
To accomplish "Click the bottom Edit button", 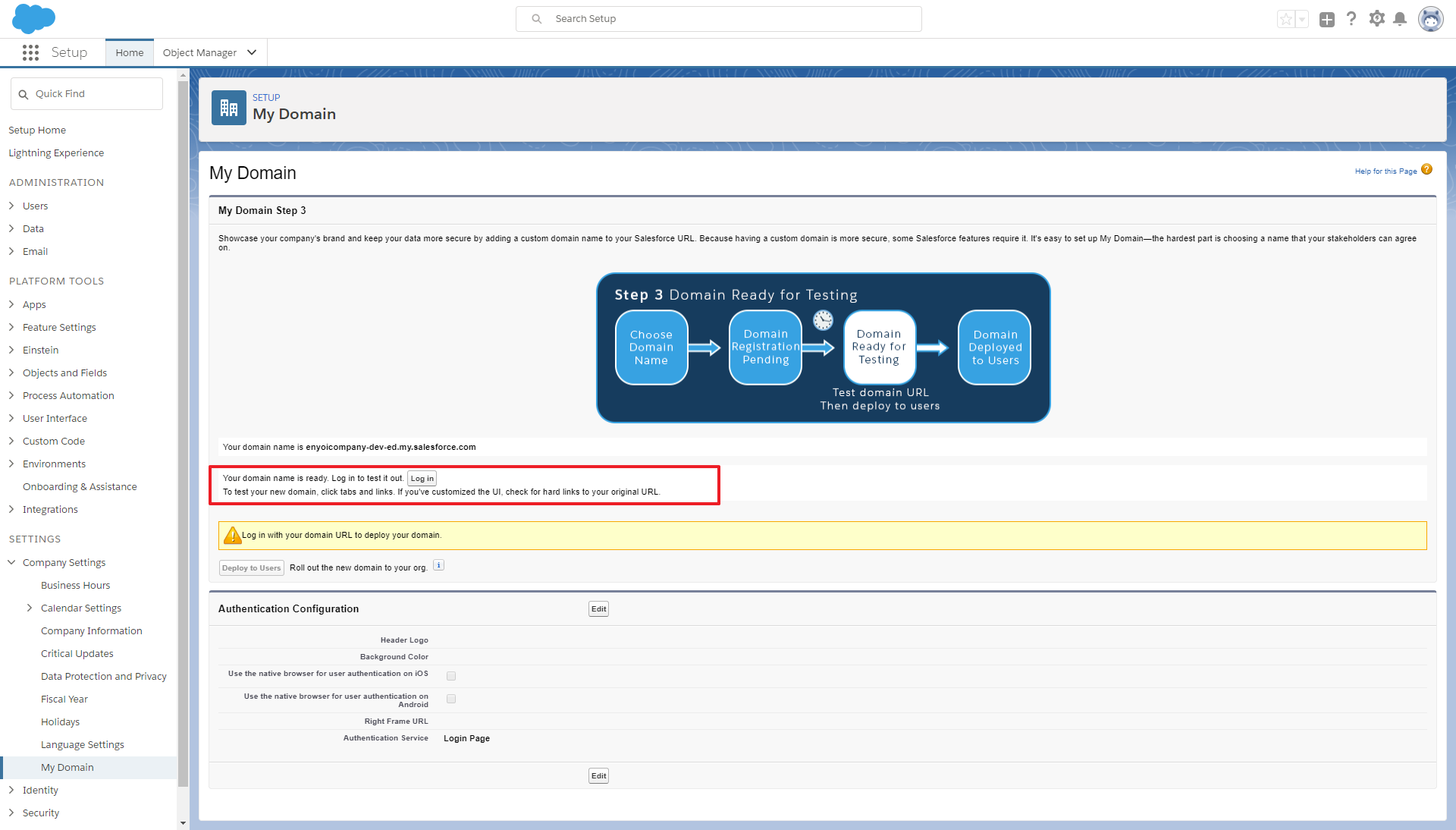I will click(599, 775).
